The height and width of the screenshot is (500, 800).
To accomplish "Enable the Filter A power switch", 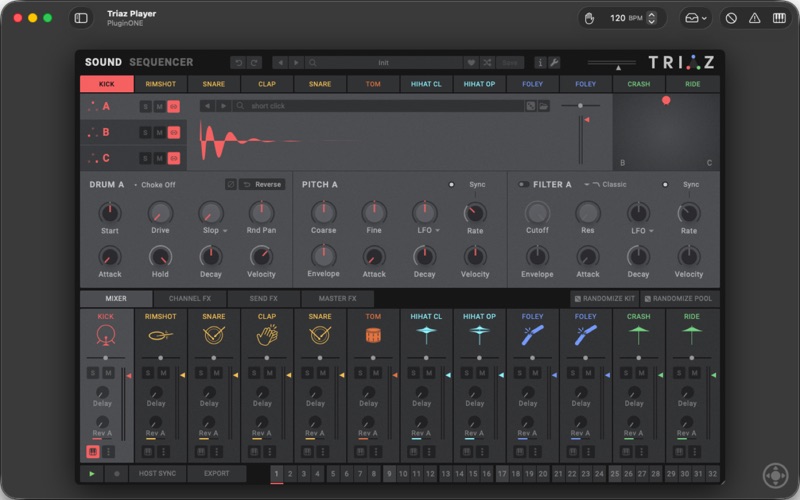I will point(523,185).
